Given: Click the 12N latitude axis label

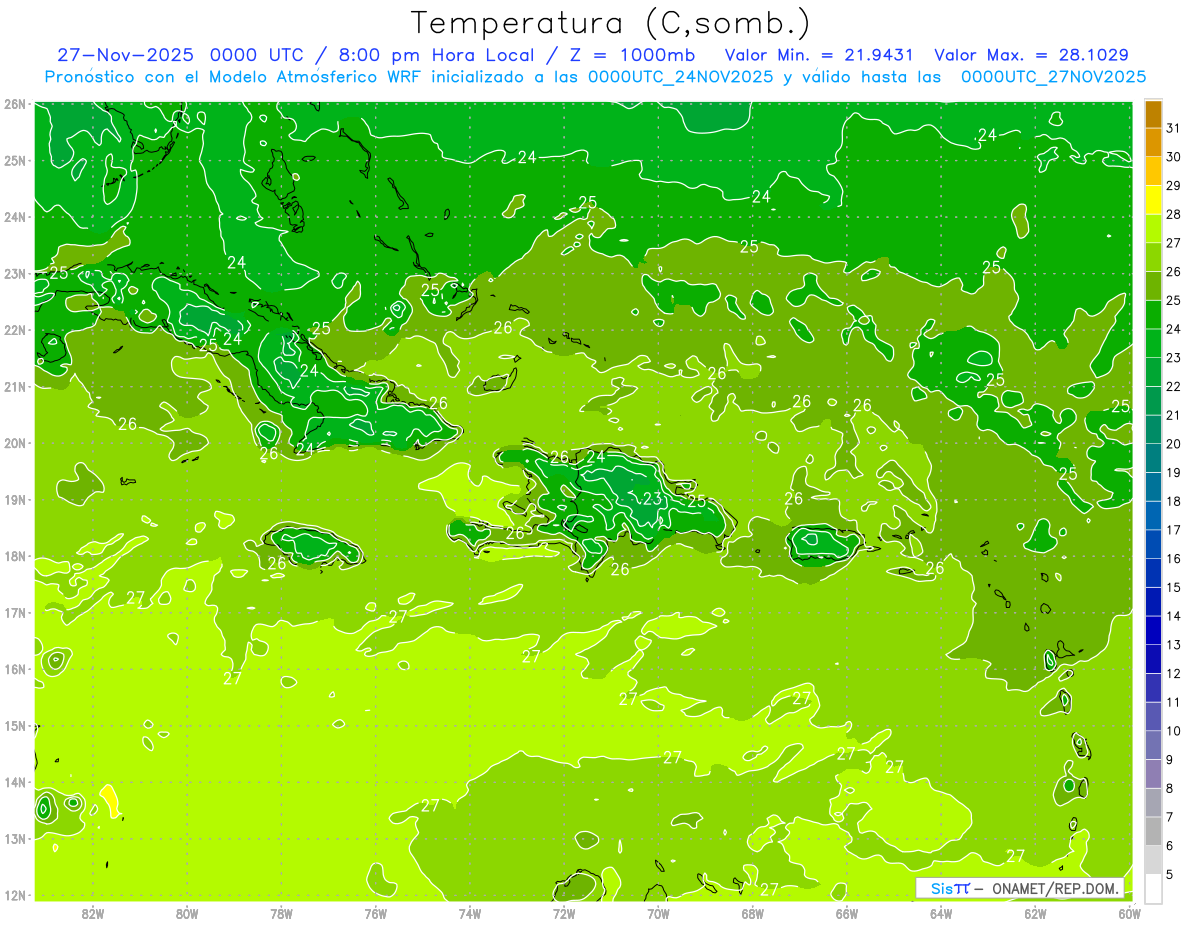Looking at the screenshot, I should (15, 895).
